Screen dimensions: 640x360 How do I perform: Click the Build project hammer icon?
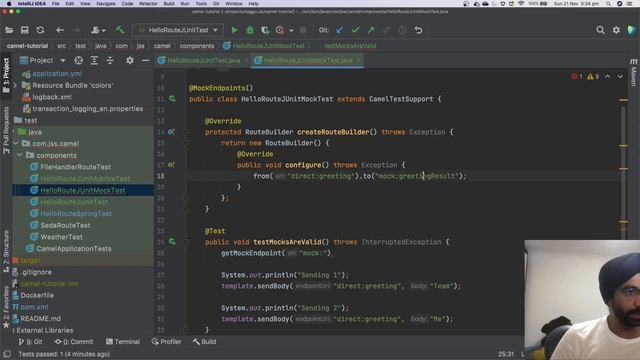pos(120,30)
